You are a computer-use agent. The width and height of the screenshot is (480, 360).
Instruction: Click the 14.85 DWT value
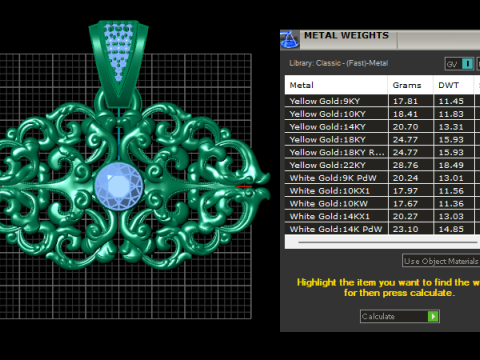pyautogui.click(x=451, y=229)
